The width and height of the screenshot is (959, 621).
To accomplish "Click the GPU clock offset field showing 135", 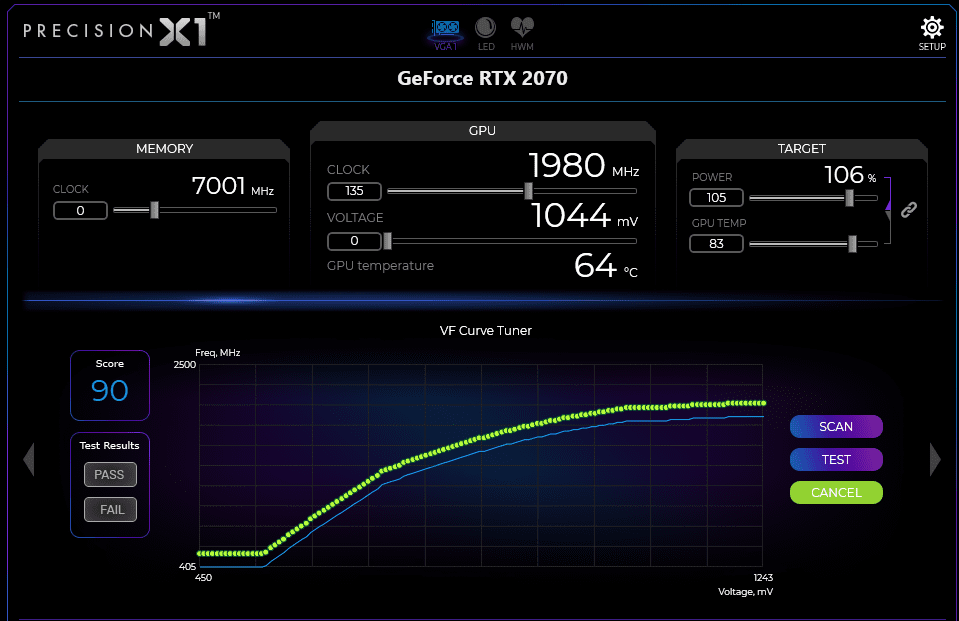I will click(354, 191).
